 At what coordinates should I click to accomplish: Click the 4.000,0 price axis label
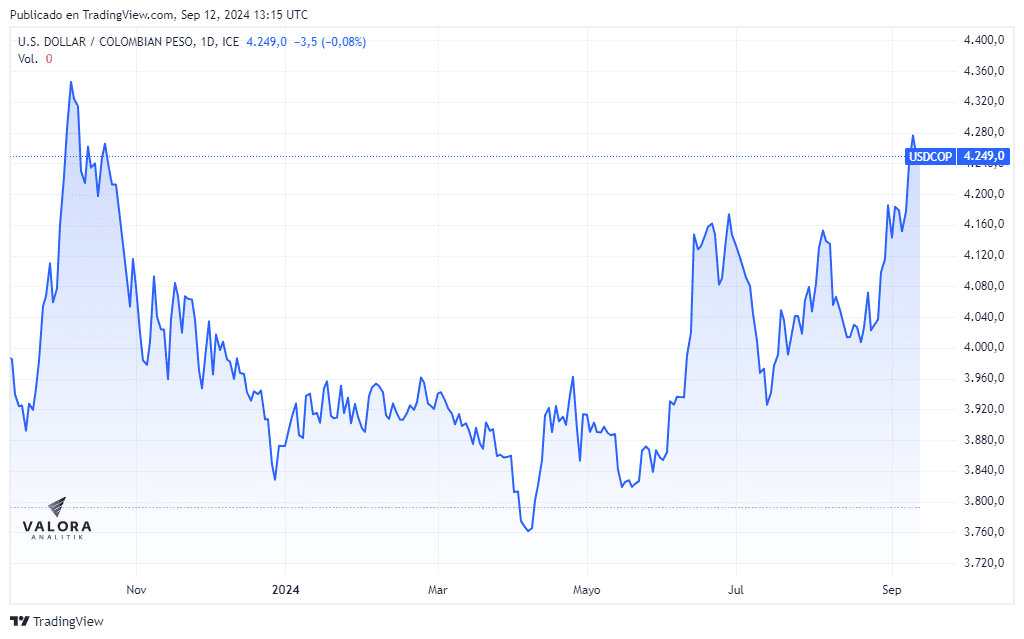[x=984, y=347]
